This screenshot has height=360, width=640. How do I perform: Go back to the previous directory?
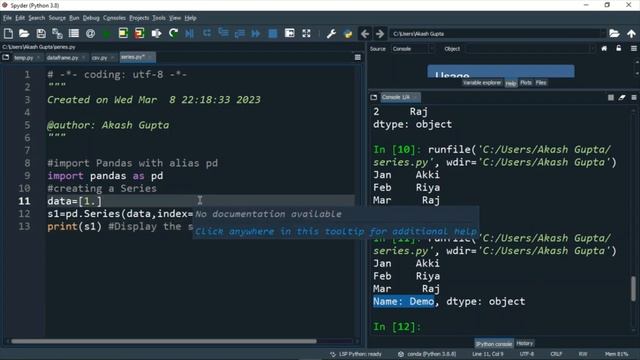tap(365, 33)
